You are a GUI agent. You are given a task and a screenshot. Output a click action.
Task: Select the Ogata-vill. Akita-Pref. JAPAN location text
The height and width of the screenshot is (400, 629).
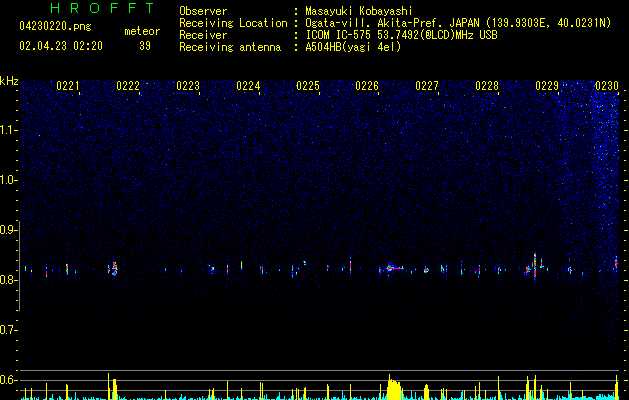click(x=458, y=23)
